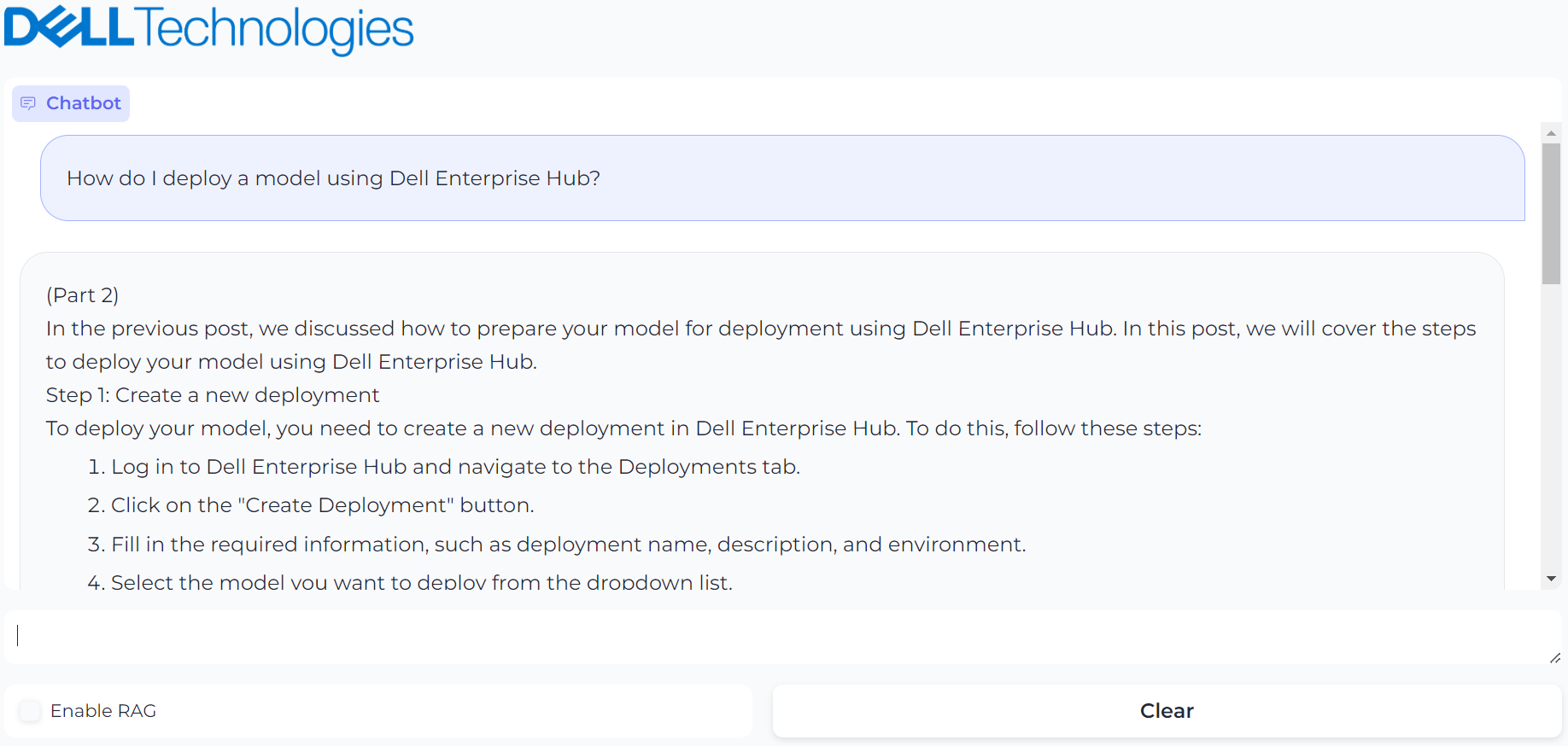The image size is (1568, 746).
Task: Click list item "Log in to Dell Enterprise Hub"
Action: click(x=455, y=467)
